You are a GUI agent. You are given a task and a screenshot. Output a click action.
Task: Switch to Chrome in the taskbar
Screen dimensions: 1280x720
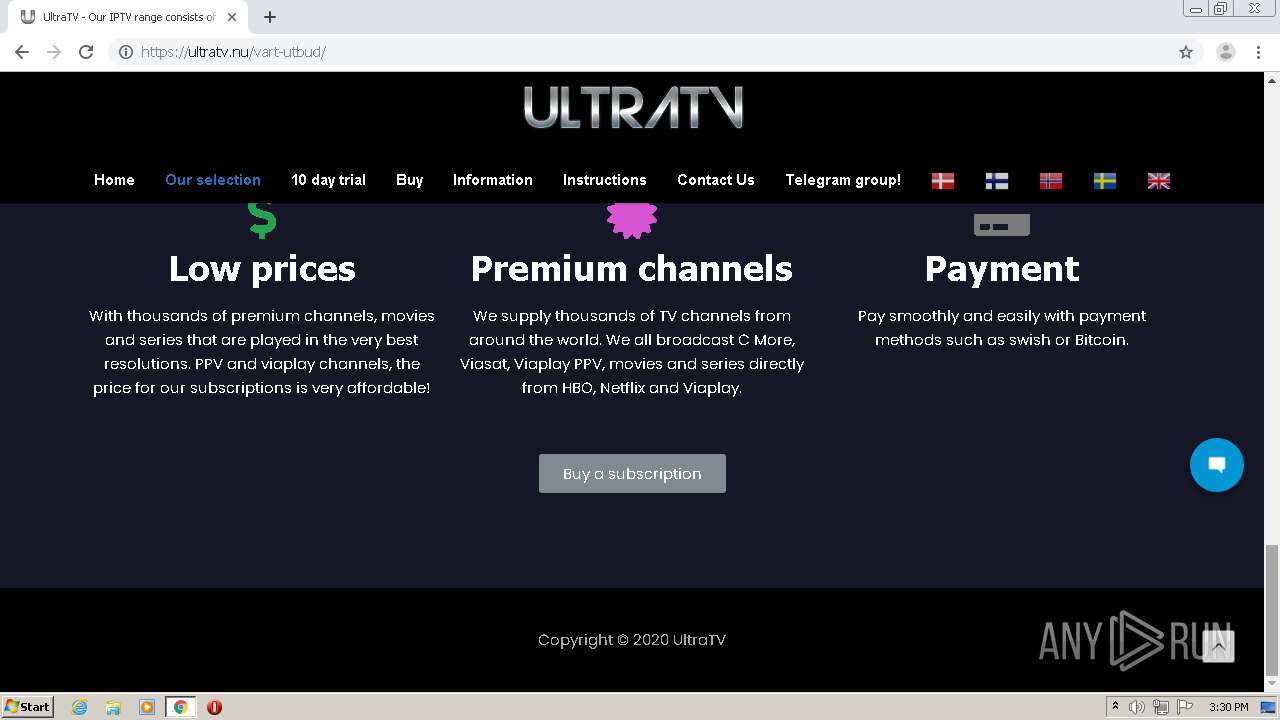(x=180, y=707)
